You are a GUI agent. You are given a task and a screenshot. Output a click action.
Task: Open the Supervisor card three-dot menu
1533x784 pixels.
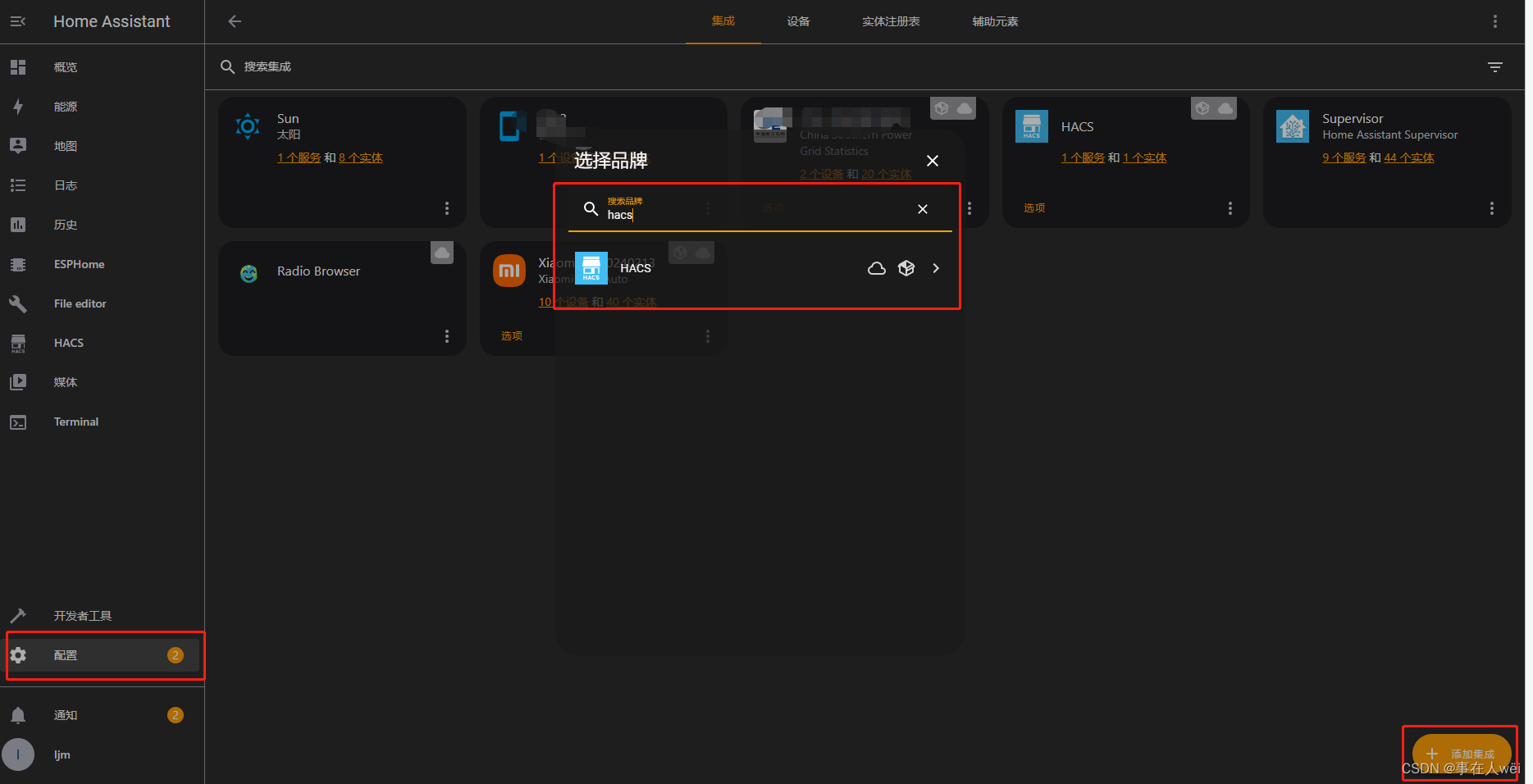tap(1492, 208)
